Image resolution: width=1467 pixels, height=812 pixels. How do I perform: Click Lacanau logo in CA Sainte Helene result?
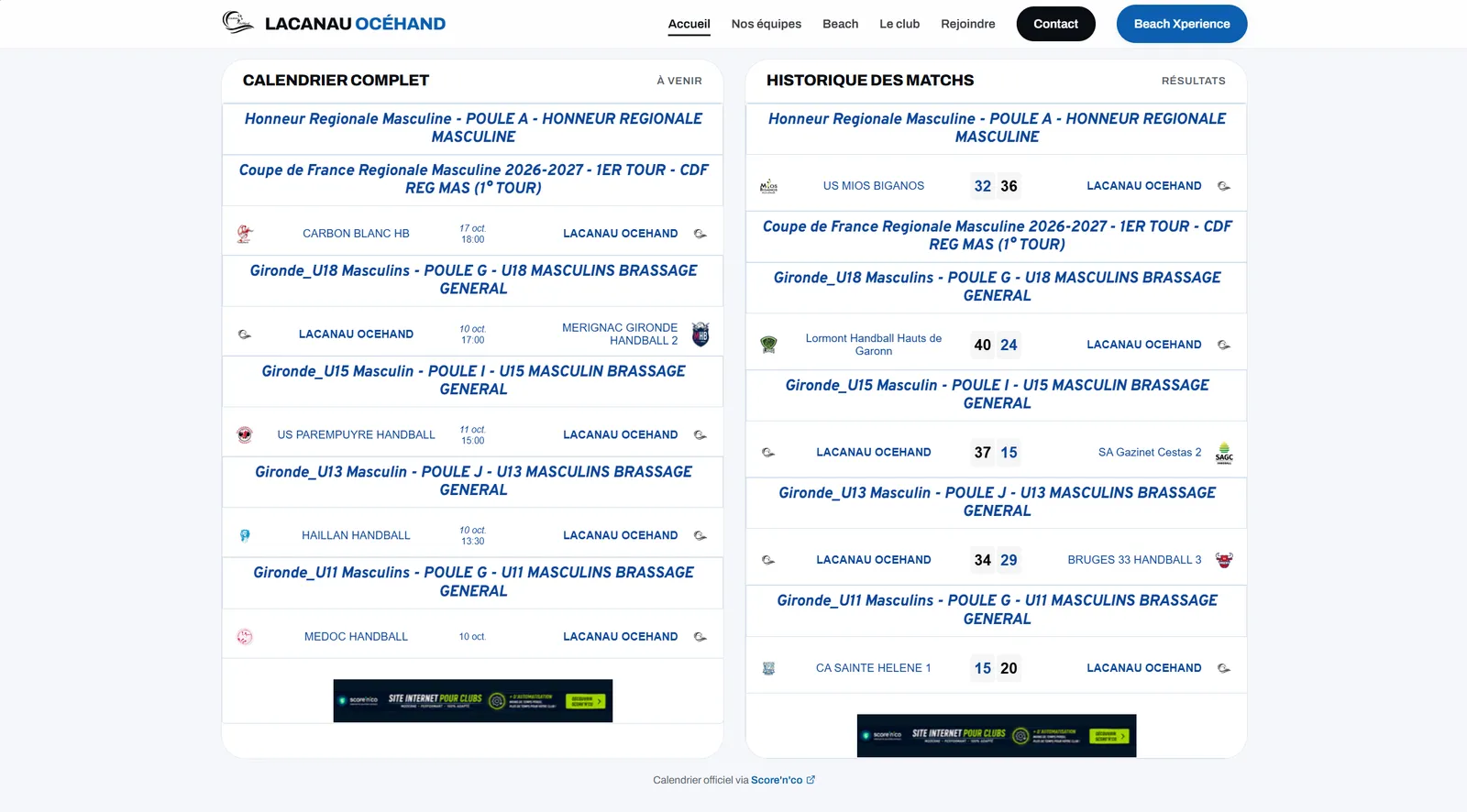point(1224,668)
